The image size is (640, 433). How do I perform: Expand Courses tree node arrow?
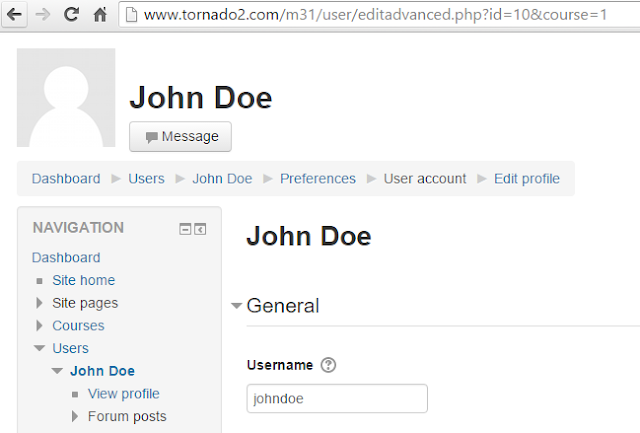[x=40, y=326]
